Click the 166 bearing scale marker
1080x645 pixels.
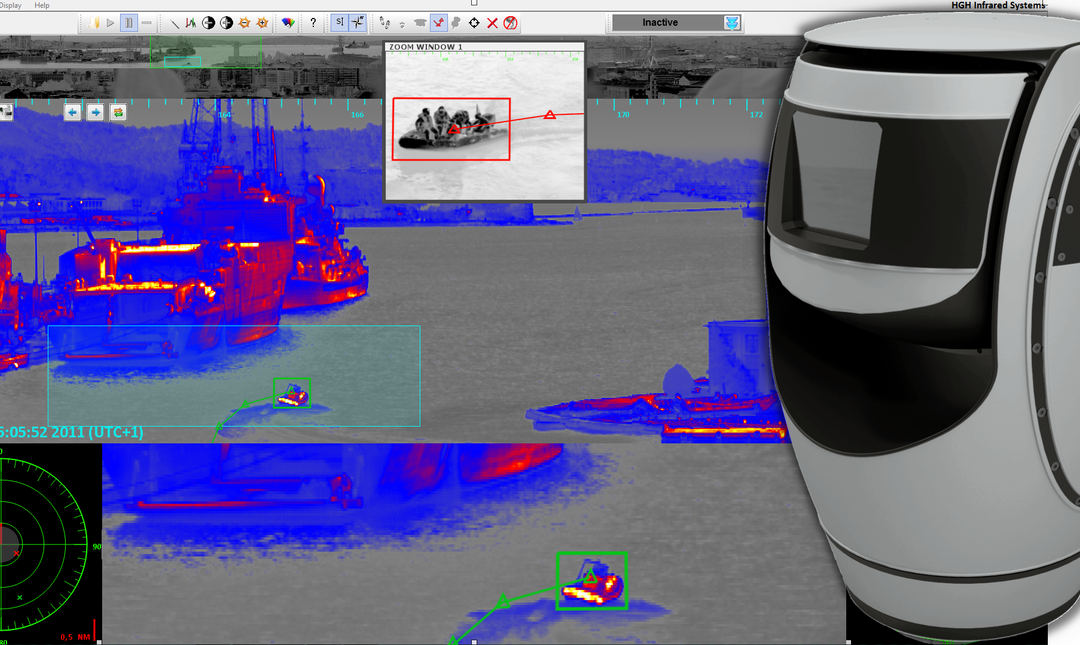tap(357, 114)
